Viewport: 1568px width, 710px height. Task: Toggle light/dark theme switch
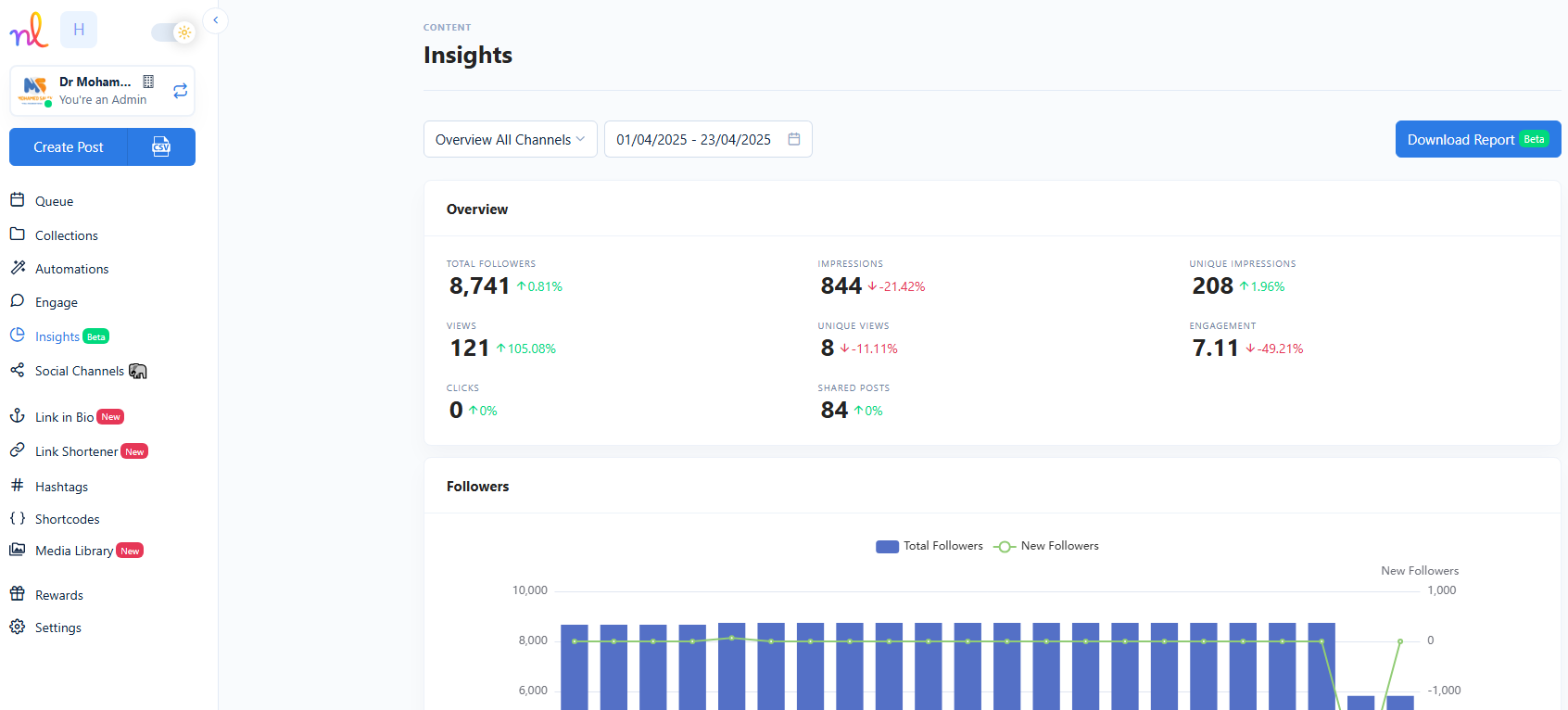(173, 32)
